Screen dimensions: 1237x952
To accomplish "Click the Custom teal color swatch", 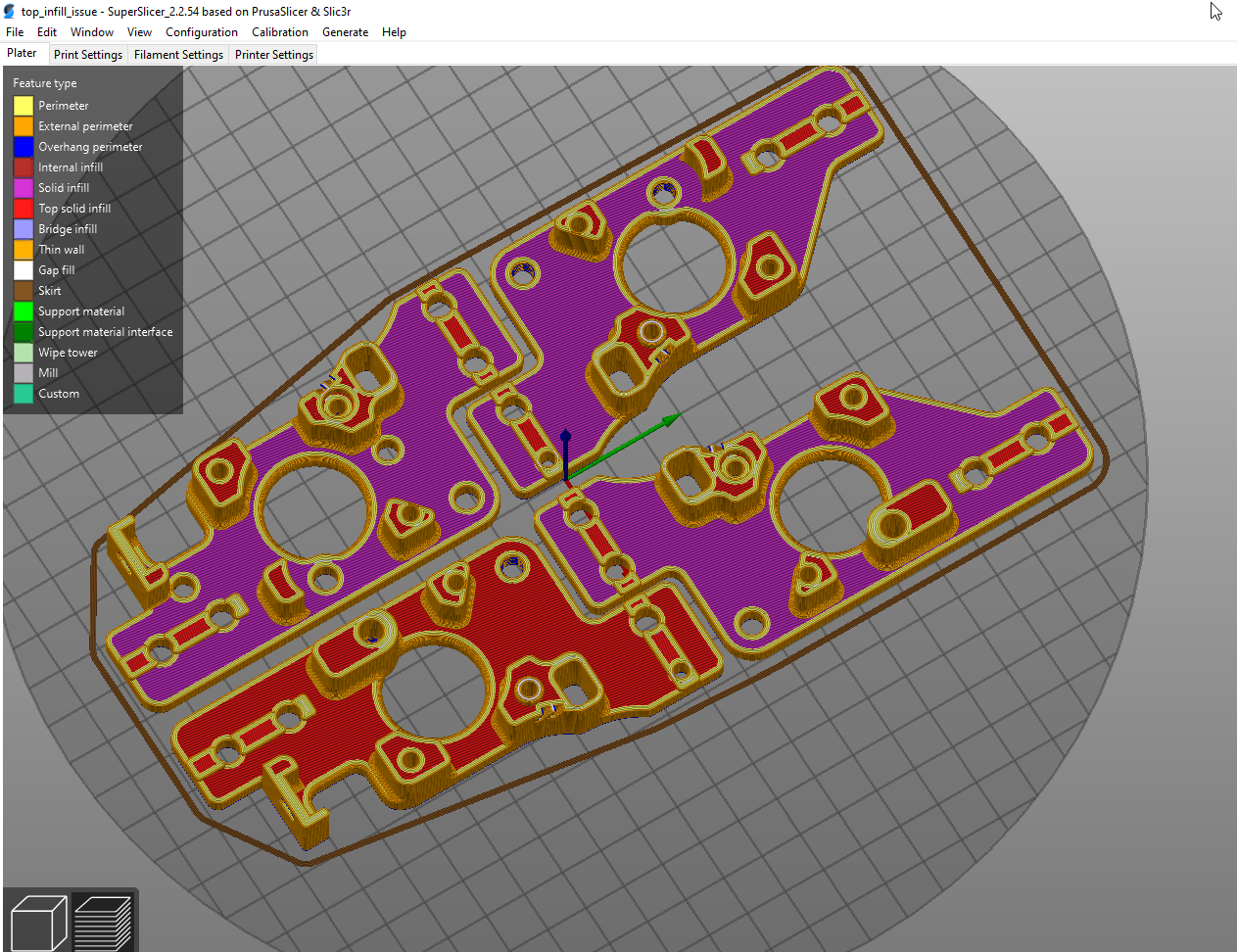I will 24,394.
